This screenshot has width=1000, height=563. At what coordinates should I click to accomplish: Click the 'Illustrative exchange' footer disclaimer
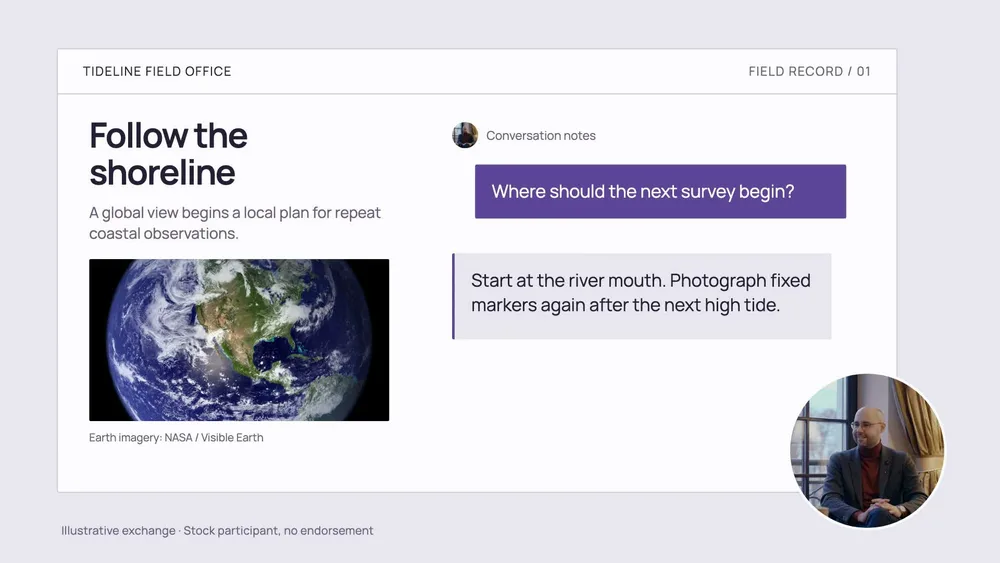[x=217, y=530]
